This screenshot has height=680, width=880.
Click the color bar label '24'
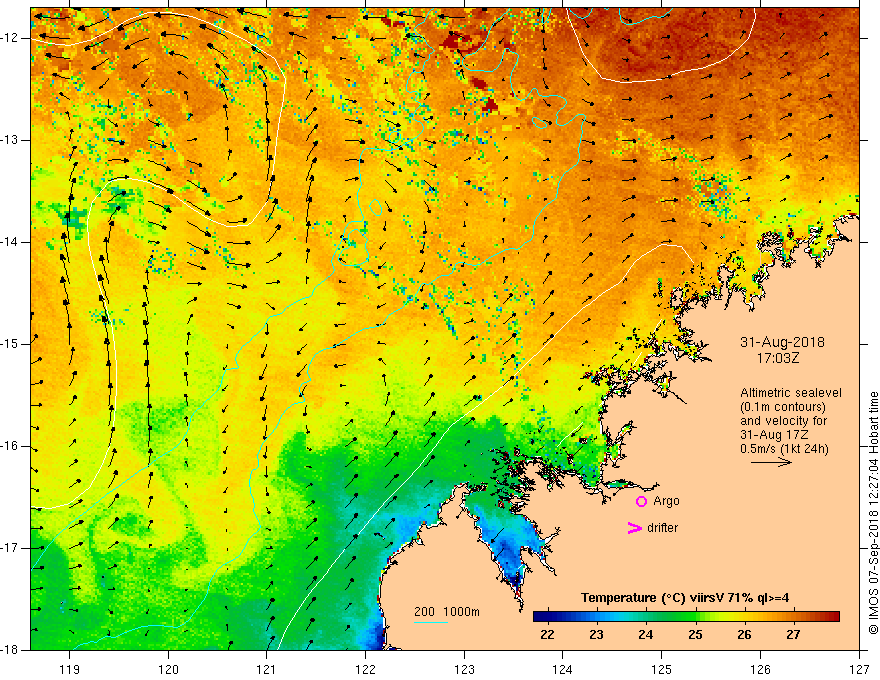pos(645,635)
